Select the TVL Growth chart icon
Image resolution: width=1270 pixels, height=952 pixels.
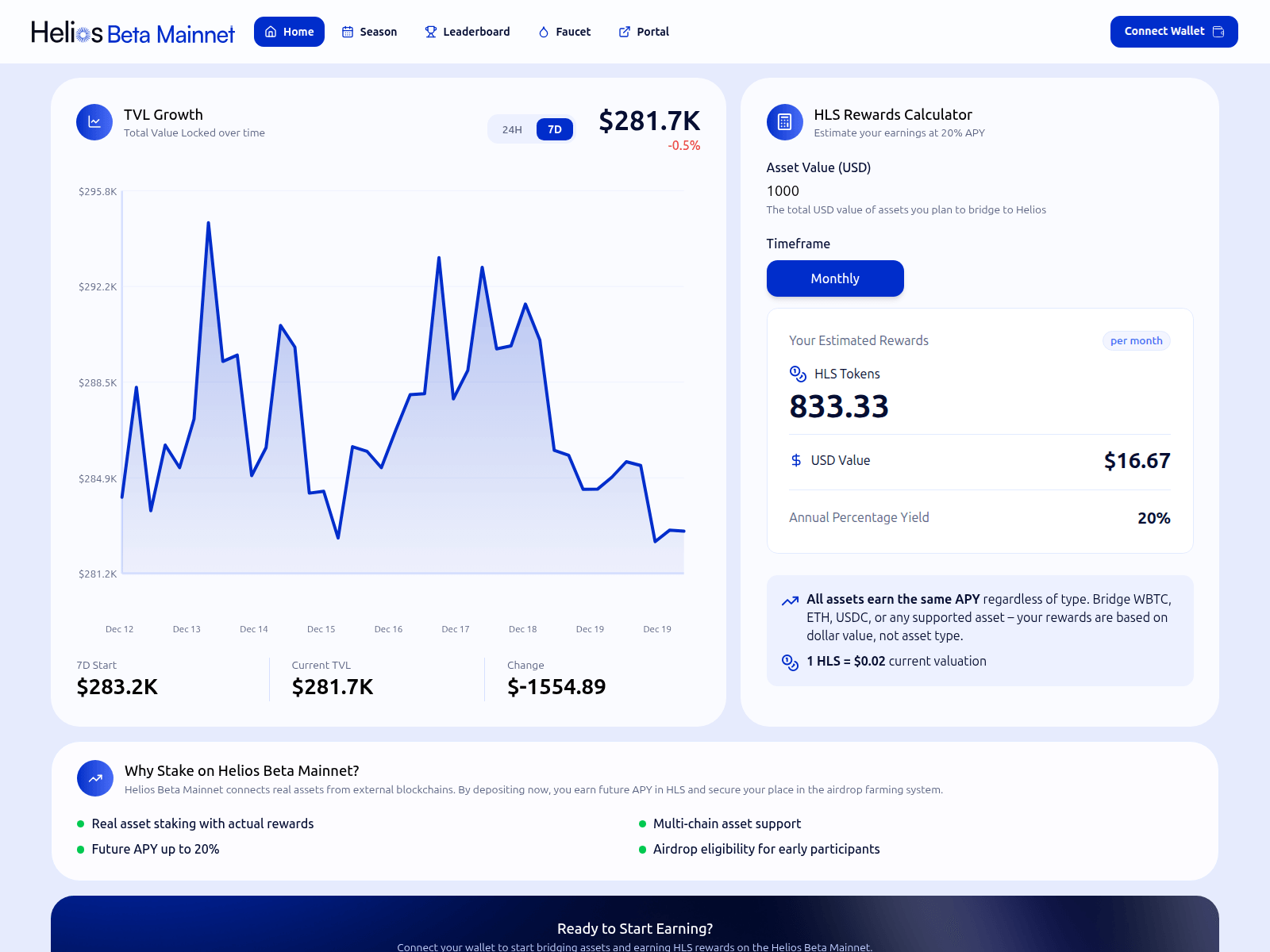(94, 122)
